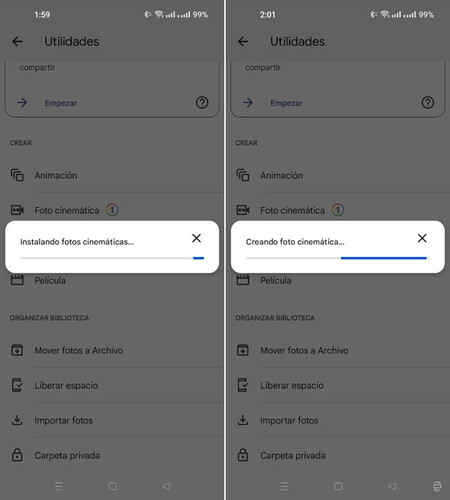This screenshot has width=450, height=500.
Task: Close the 'Instalando fotos cinemáticas' dialog
Action: click(x=196, y=238)
